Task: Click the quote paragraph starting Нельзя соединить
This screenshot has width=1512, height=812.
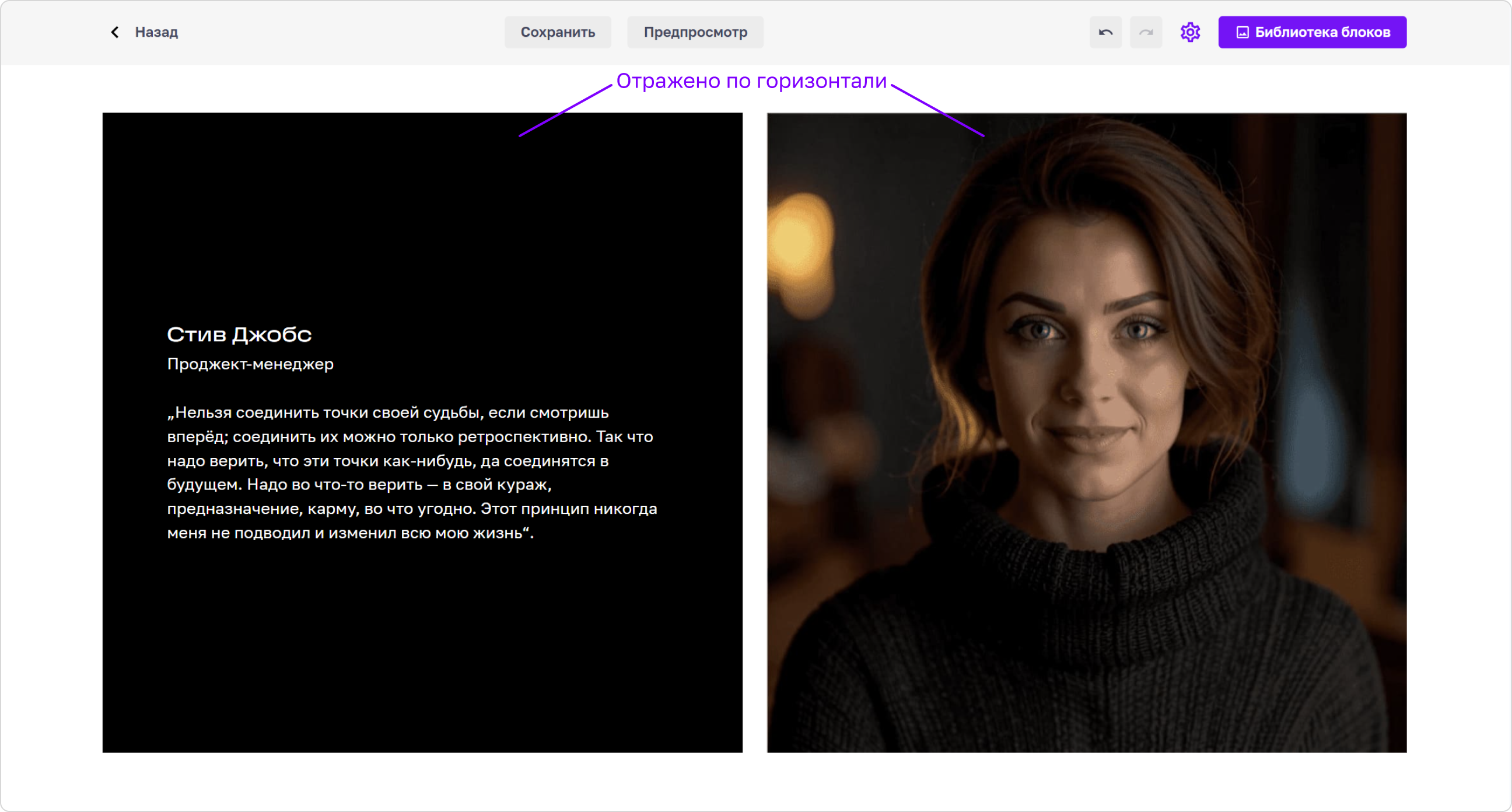Action: pyautogui.click(x=412, y=473)
